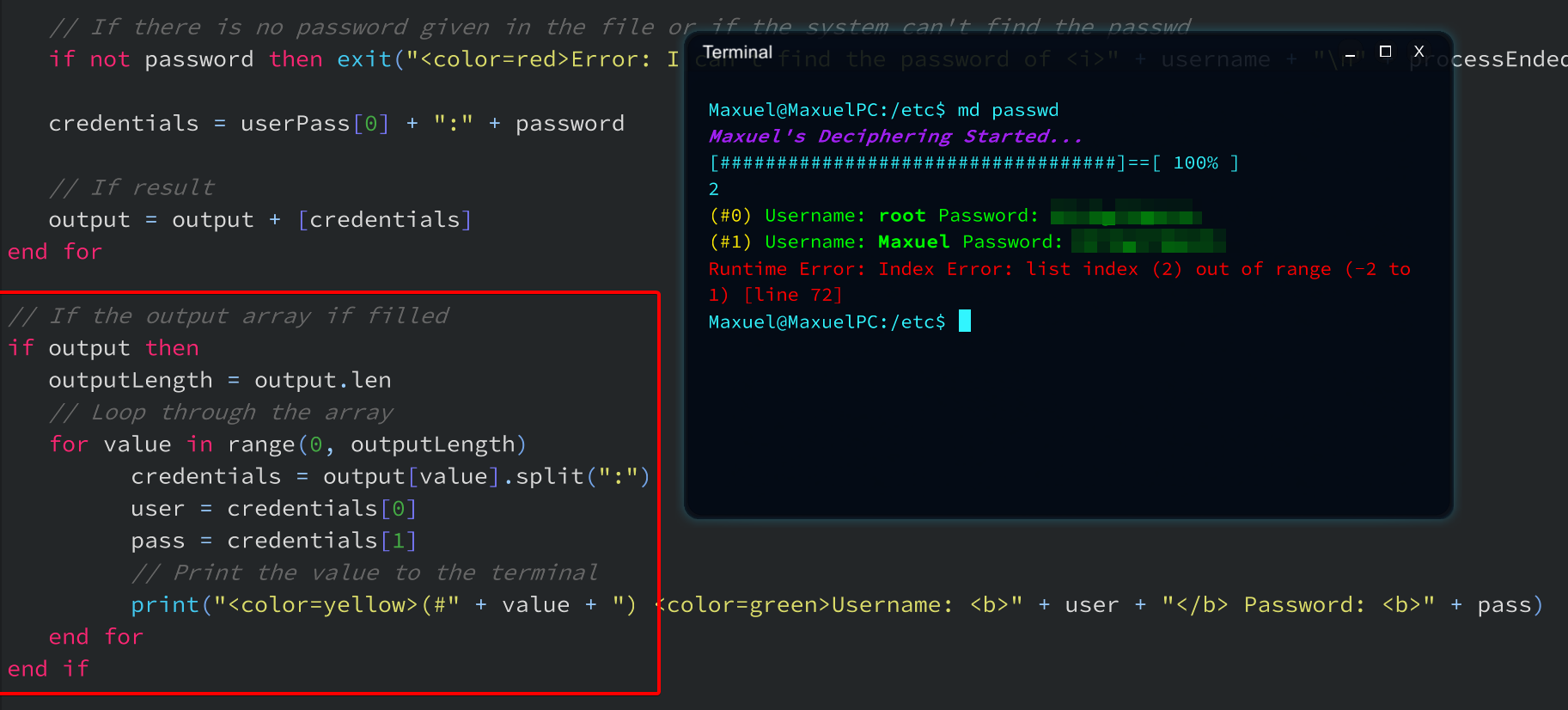Close the Terminal window
This screenshot has height=710, width=1568.
coord(1419,52)
